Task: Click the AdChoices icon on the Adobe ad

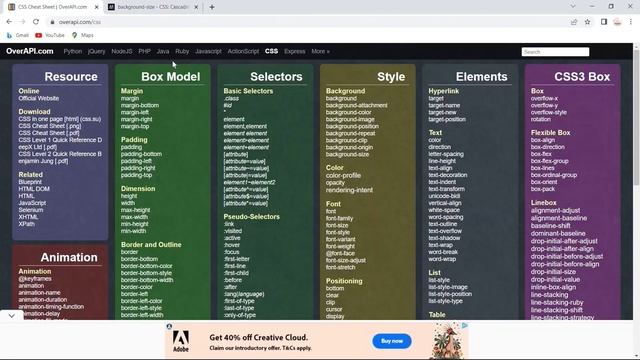Action: (x=464, y=325)
